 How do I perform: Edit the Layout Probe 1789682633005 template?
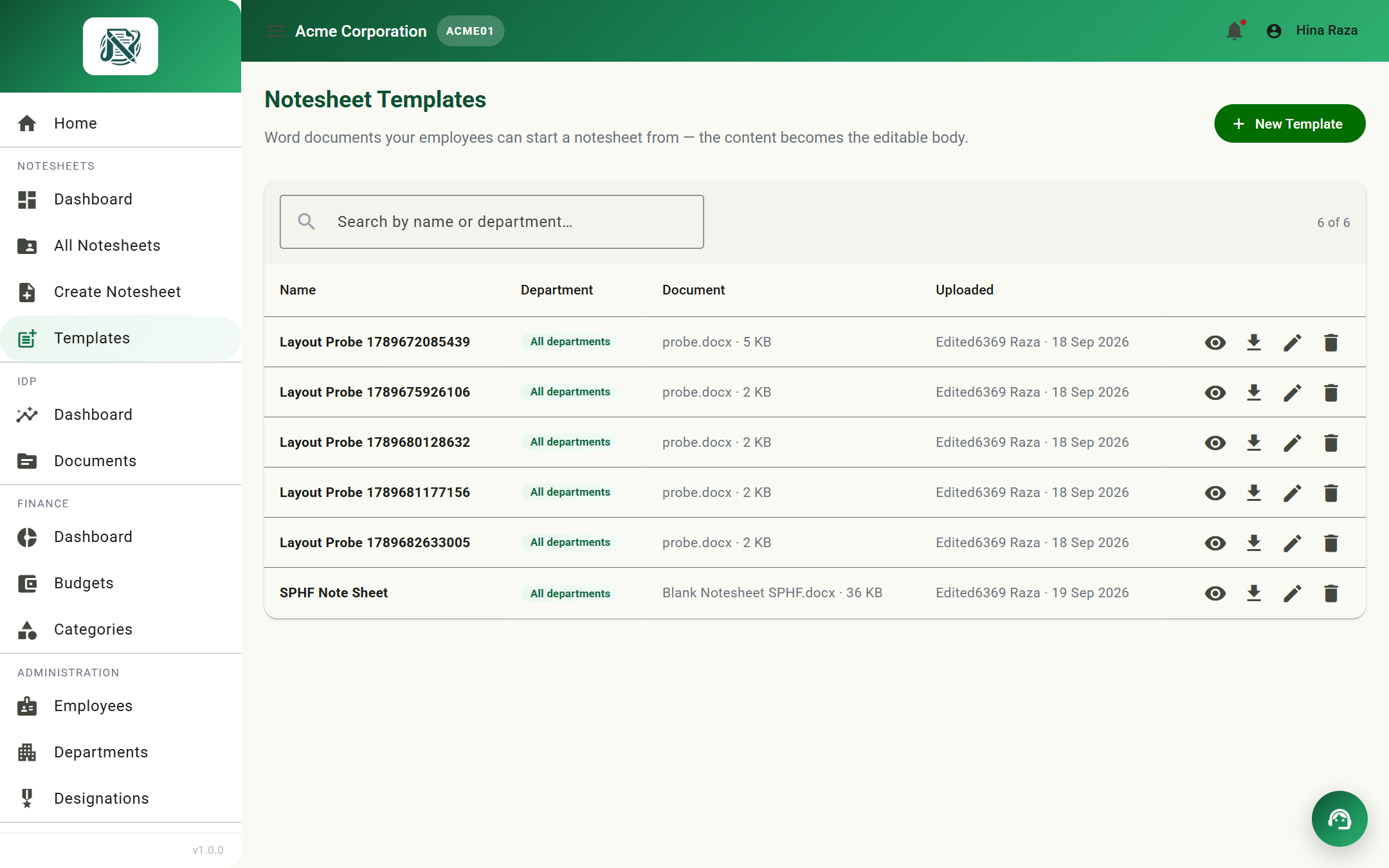[x=1292, y=543]
